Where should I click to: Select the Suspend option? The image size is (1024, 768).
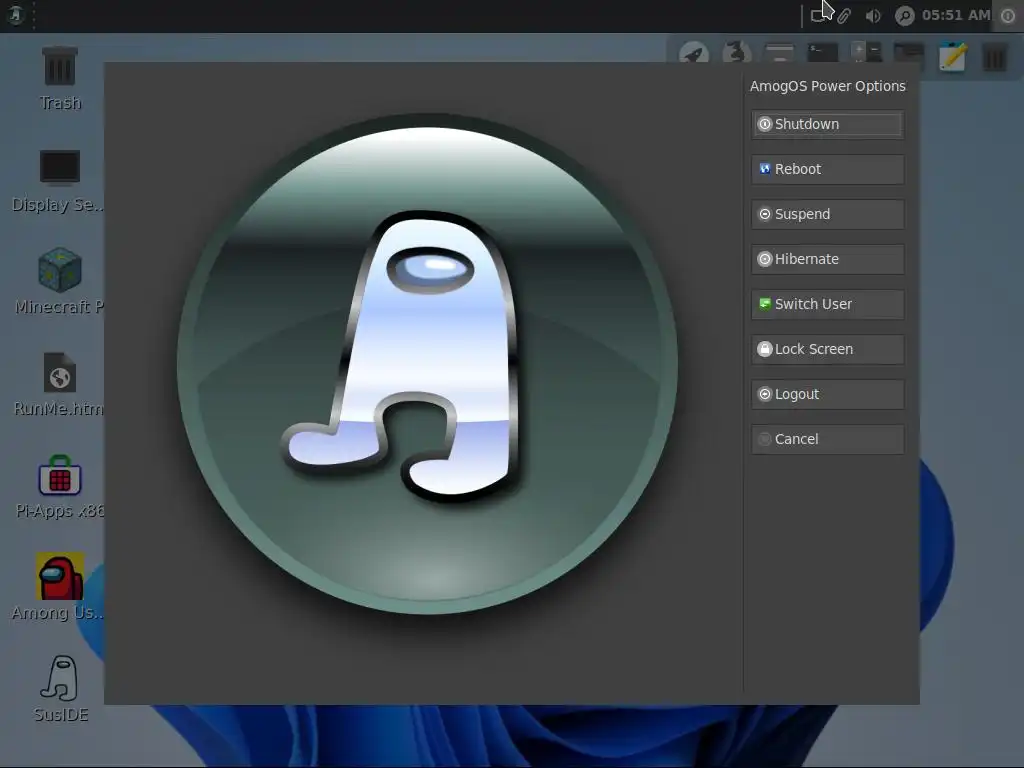point(827,214)
